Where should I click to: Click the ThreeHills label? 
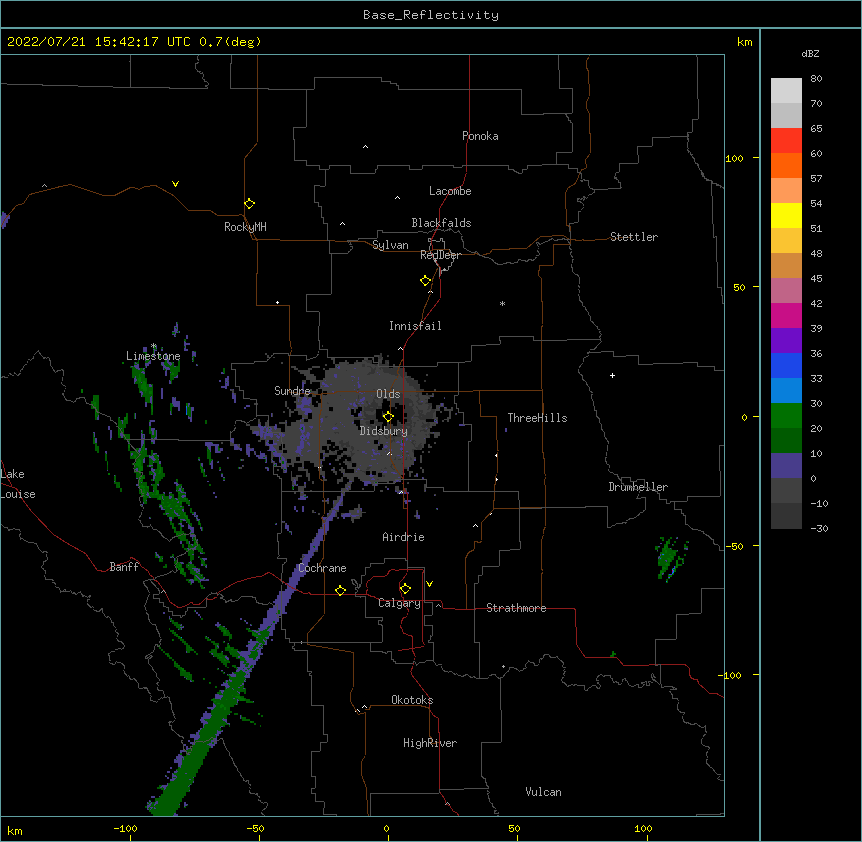coord(537,418)
